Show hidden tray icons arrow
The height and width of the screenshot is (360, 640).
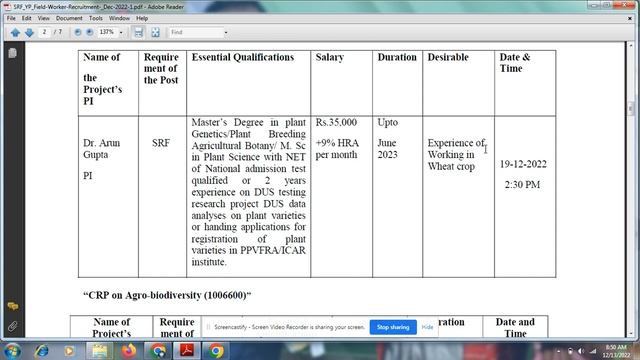coord(558,351)
